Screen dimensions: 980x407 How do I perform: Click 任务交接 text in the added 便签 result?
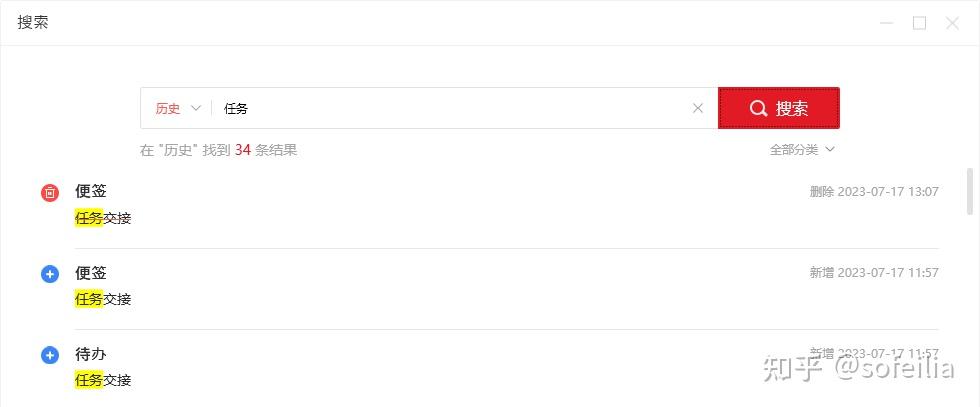point(103,299)
